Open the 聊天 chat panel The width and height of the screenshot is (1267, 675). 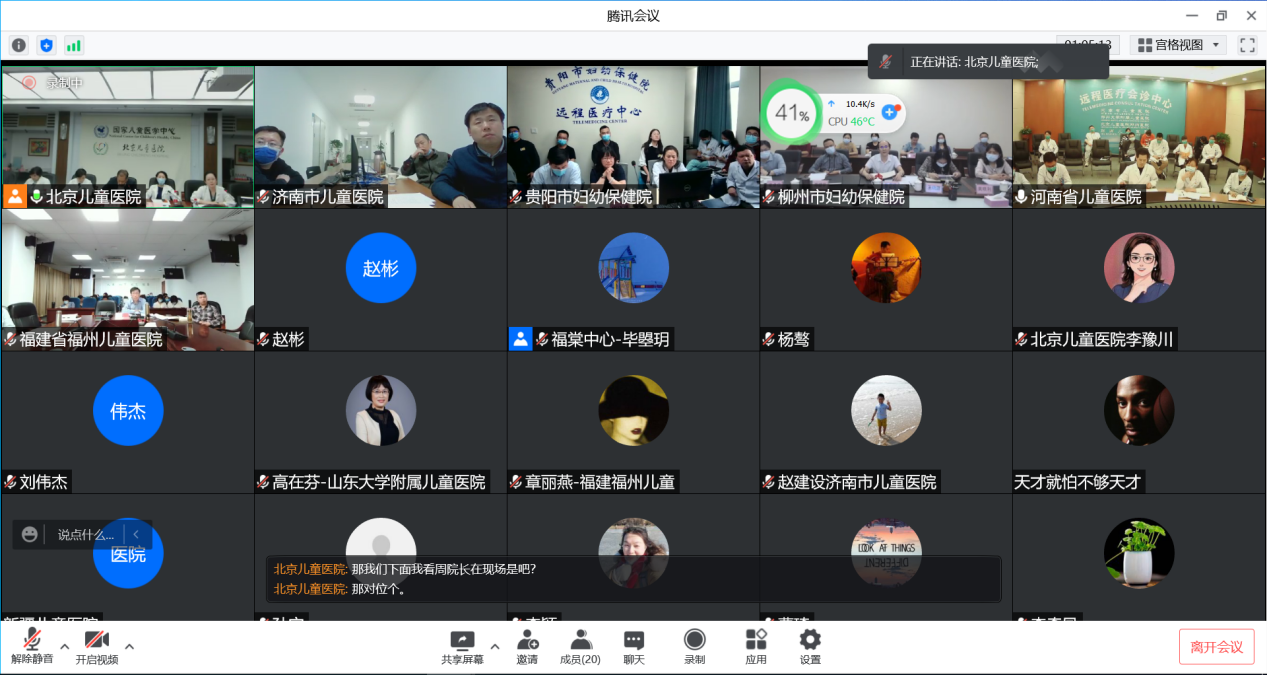coord(634,646)
